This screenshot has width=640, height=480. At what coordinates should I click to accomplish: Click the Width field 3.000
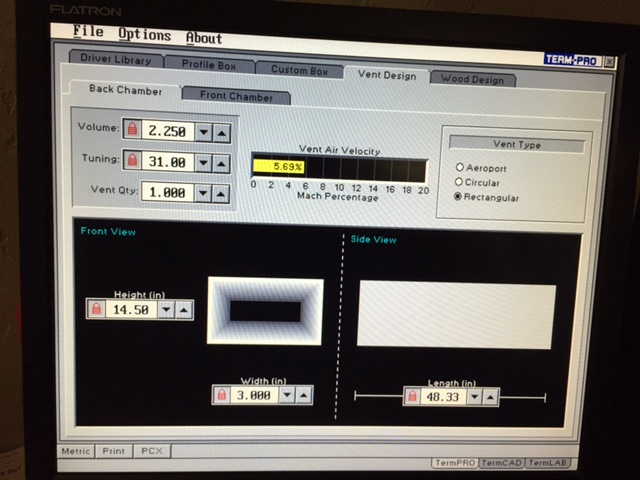(x=254, y=395)
